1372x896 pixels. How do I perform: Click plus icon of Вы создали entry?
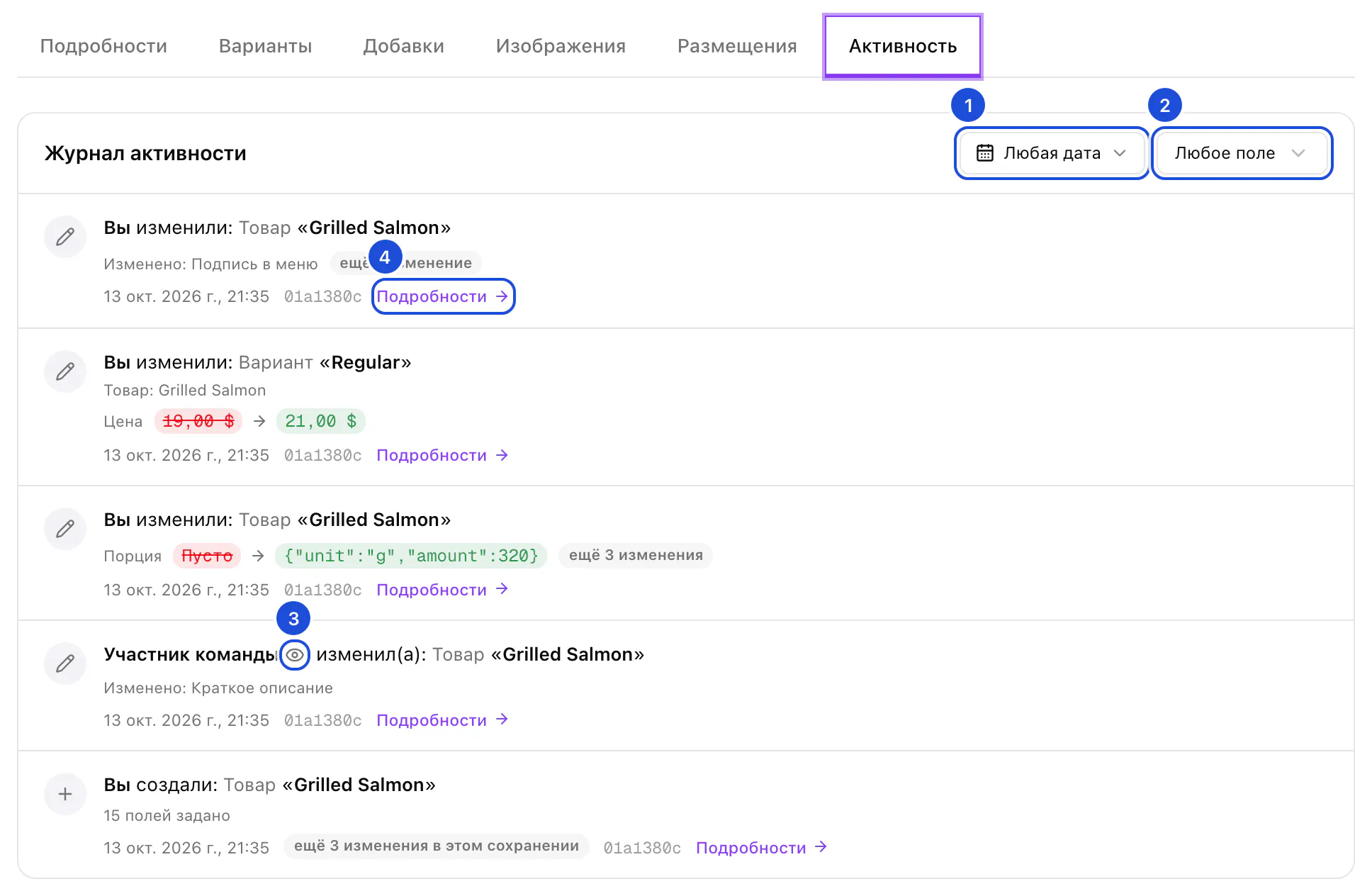(x=65, y=794)
